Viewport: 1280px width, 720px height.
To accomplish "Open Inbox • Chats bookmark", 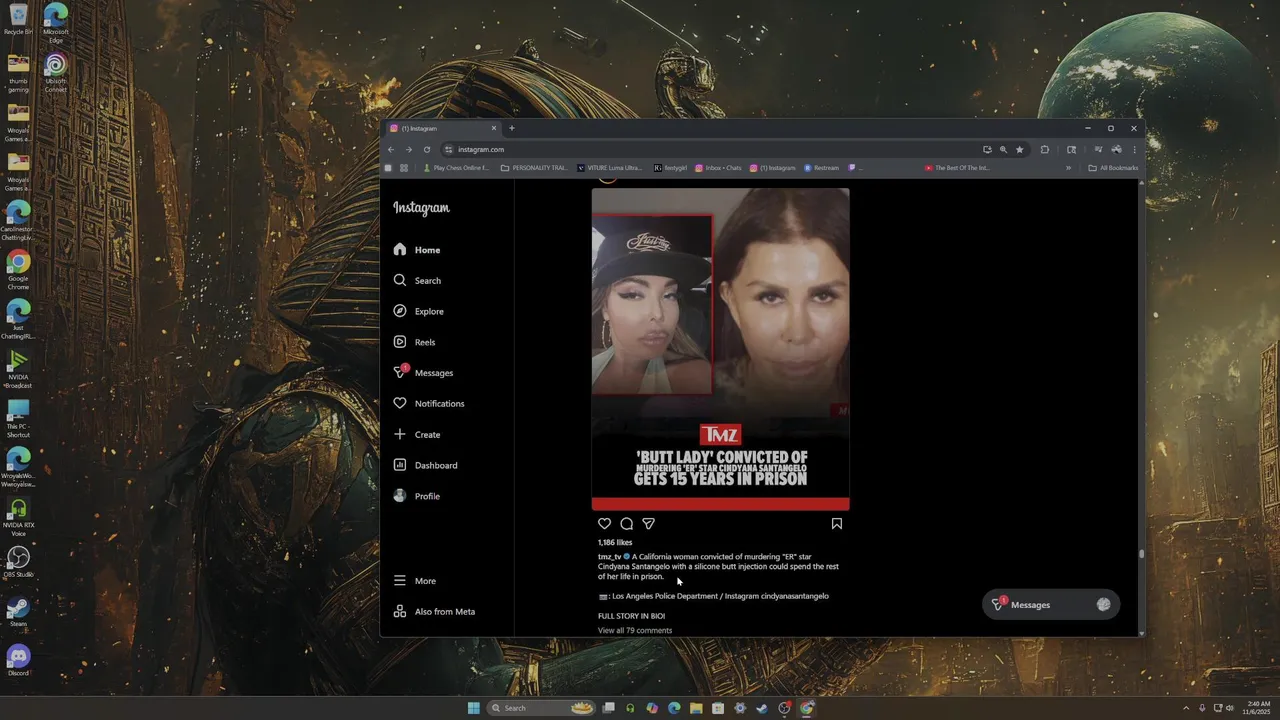I will (x=718, y=168).
